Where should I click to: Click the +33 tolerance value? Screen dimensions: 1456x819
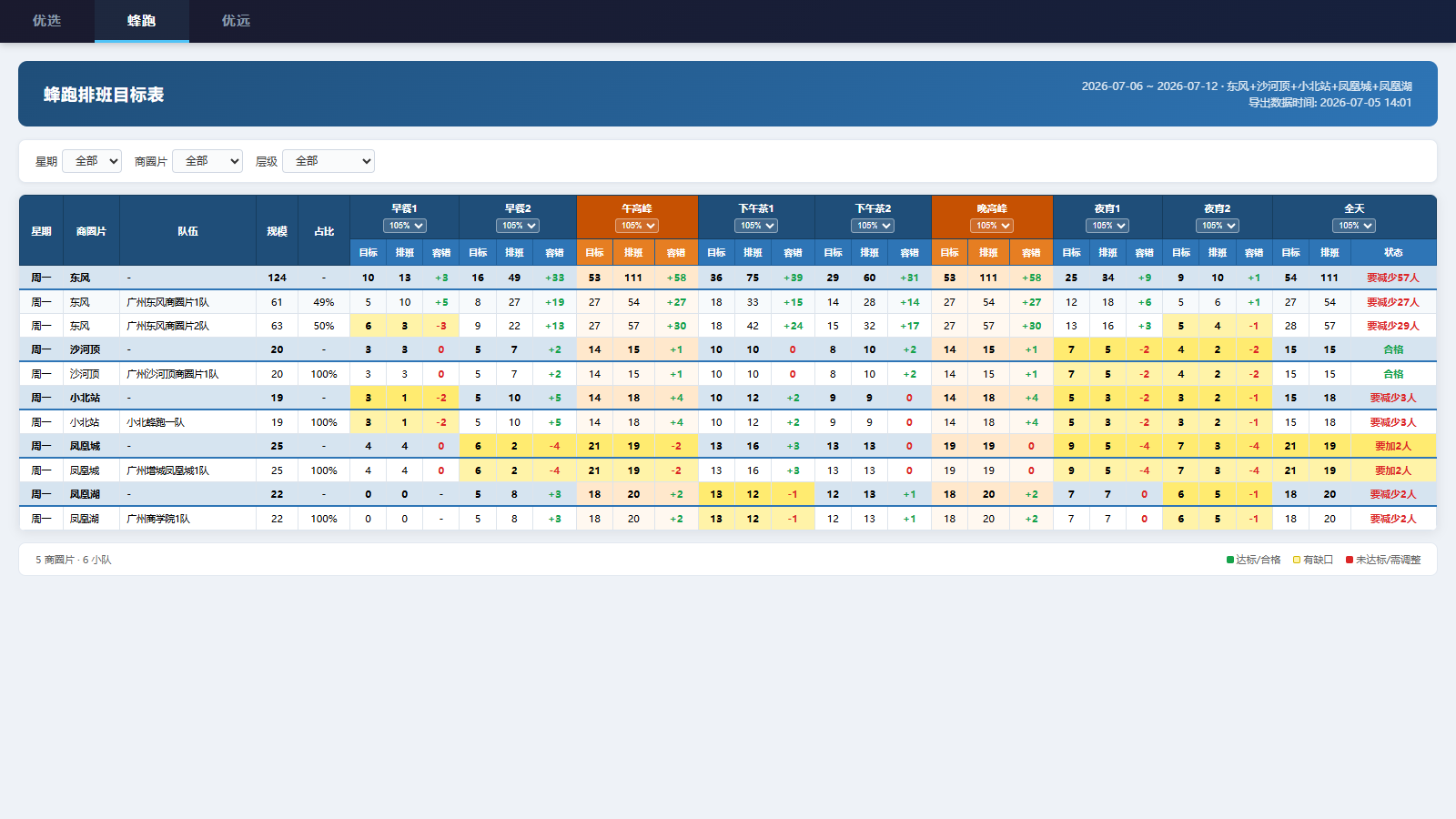point(554,278)
